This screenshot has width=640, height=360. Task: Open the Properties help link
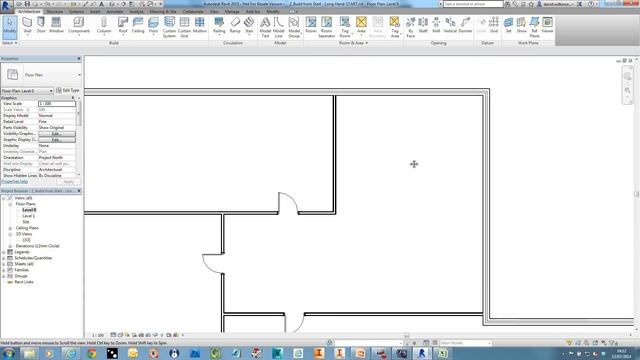15,182
